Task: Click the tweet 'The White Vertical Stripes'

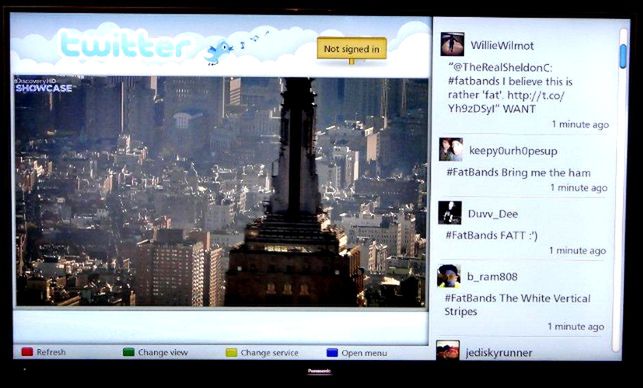Action: pyautogui.click(x=518, y=305)
